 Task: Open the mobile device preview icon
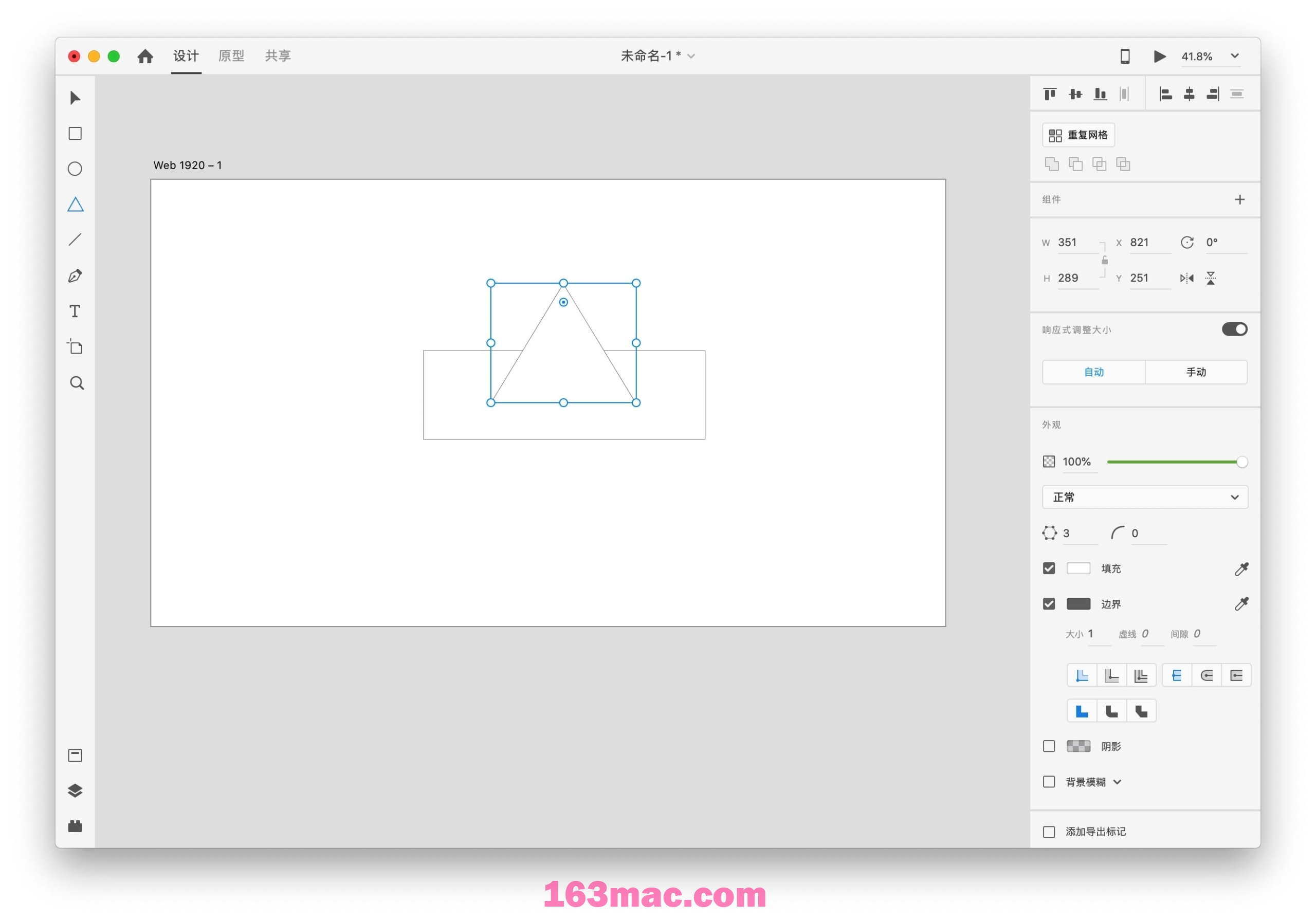pyautogui.click(x=1125, y=56)
